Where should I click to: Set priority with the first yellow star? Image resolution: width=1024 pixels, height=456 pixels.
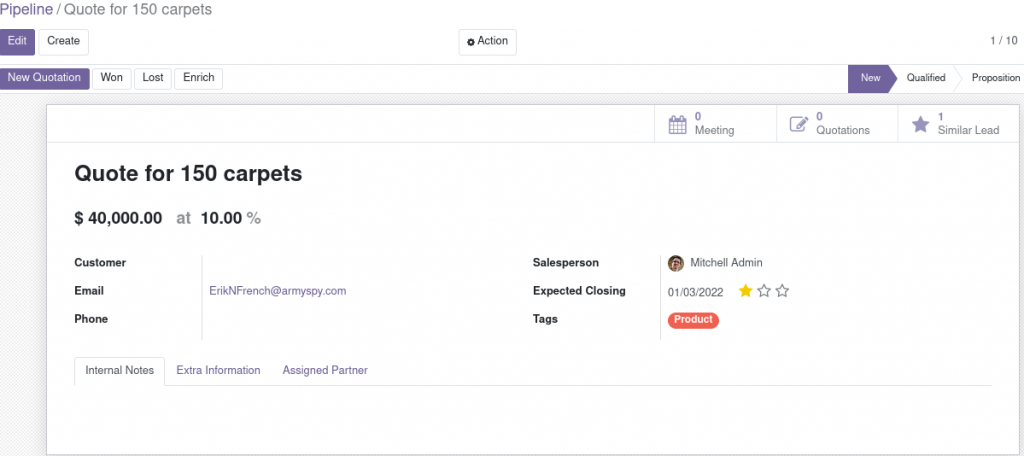[x=746, y=291]
